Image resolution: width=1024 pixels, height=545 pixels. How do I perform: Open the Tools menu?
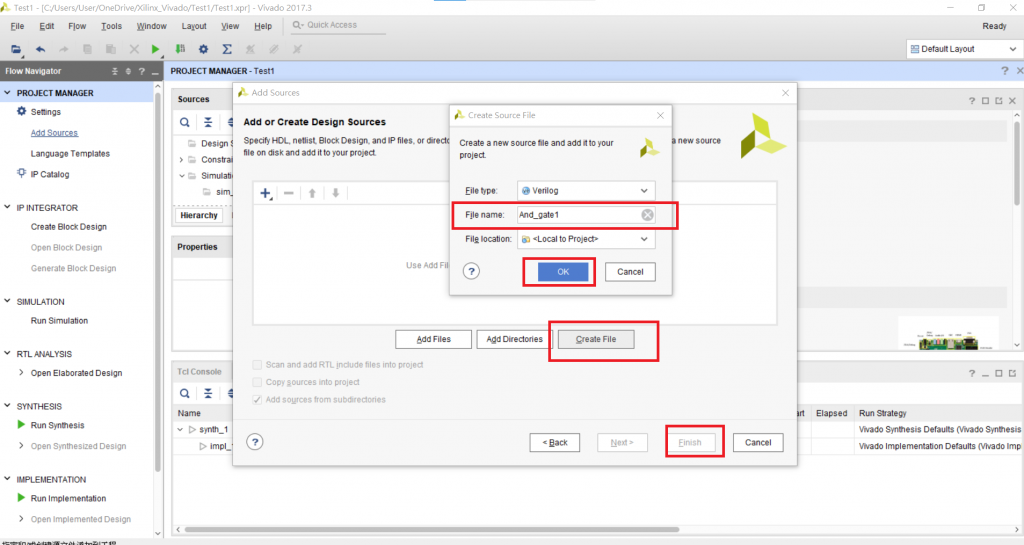pyautogui.click(x=111, y=26)
